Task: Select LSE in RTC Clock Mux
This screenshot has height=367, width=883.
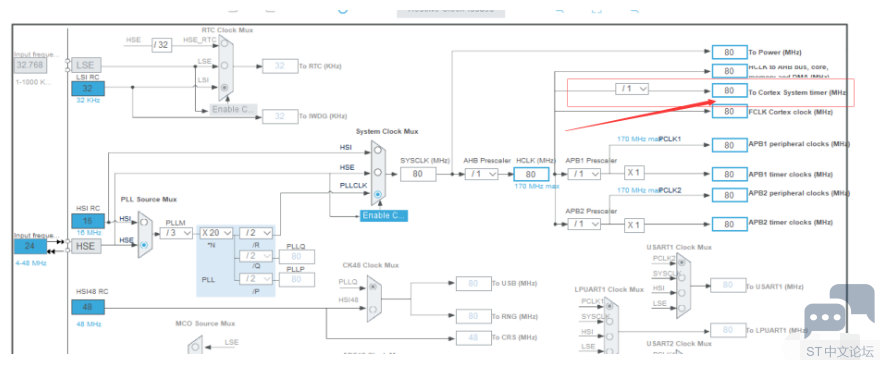Action: pyautogui.click(x=225, y=65)
